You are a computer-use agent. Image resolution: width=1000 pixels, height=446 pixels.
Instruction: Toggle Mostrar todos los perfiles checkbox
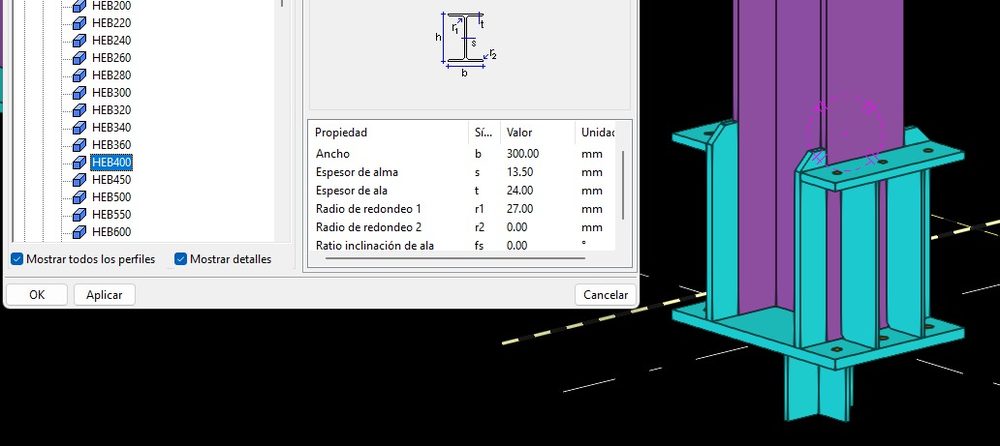tap(17, 259)
